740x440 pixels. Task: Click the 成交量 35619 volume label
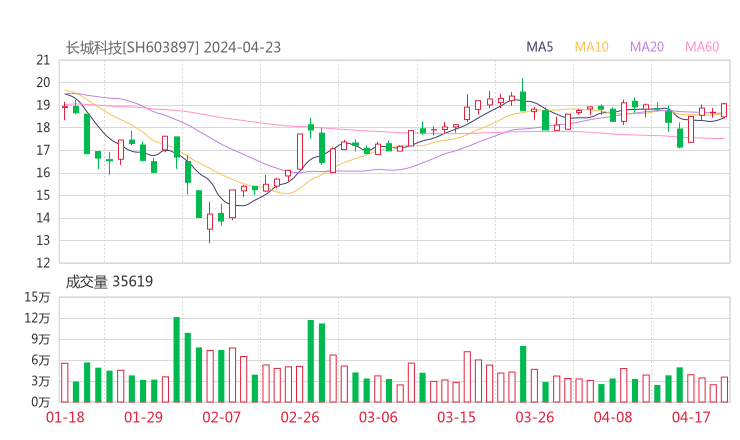(x=109, y=281)
